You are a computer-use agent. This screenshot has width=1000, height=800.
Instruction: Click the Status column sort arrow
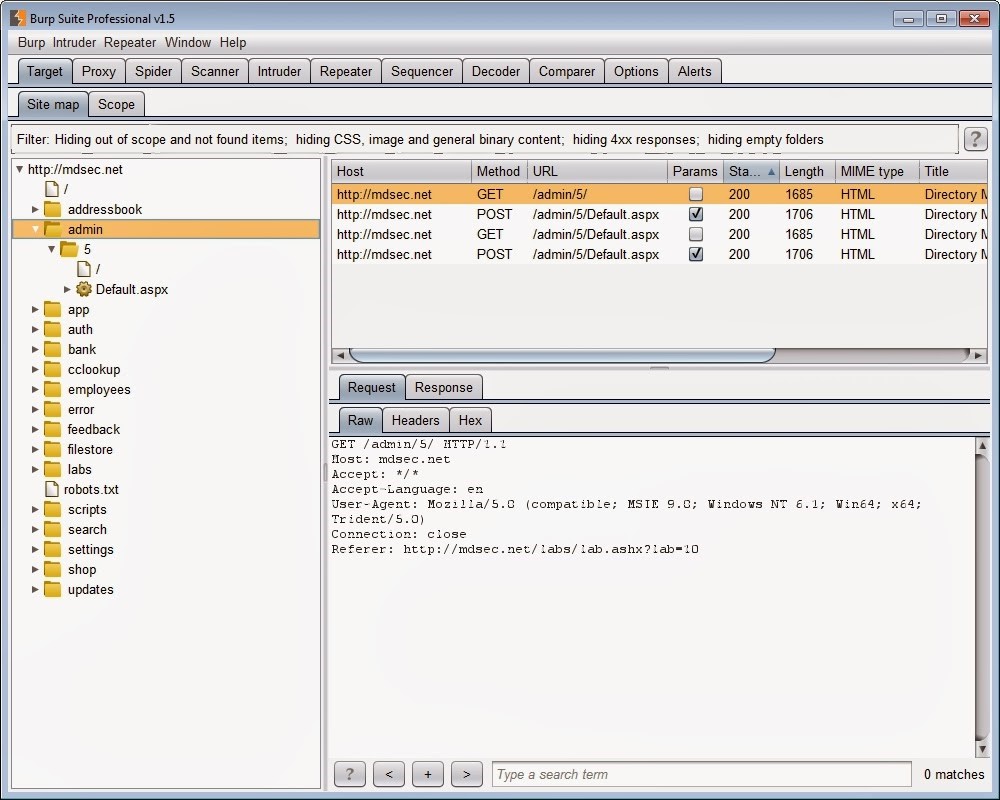pyautogui.click(x=771, y=172)
